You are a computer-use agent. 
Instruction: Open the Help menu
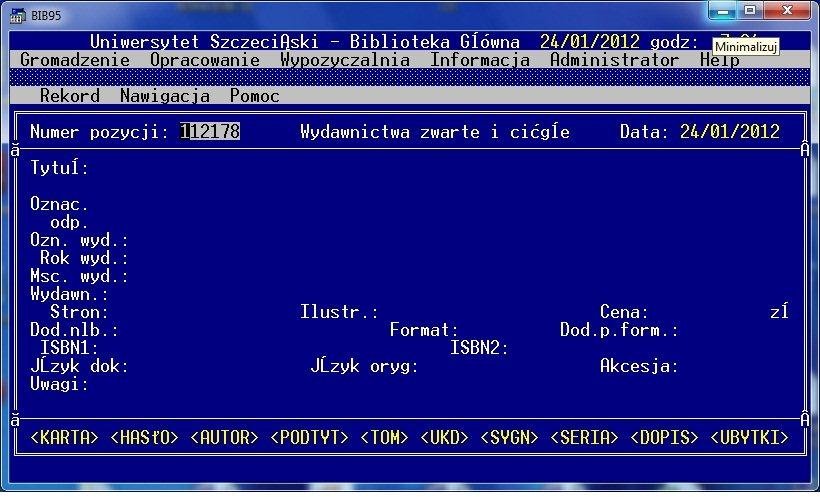point(720,60)
